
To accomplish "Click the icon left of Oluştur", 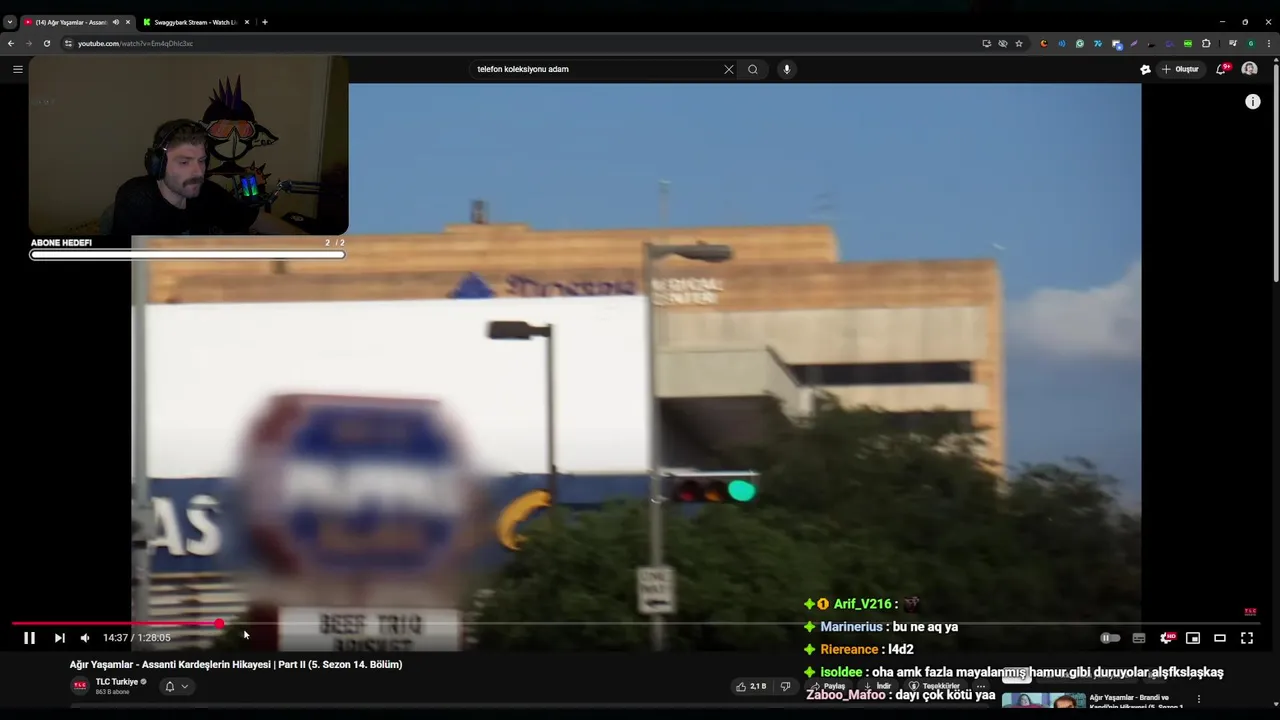I will (1145, 69).
